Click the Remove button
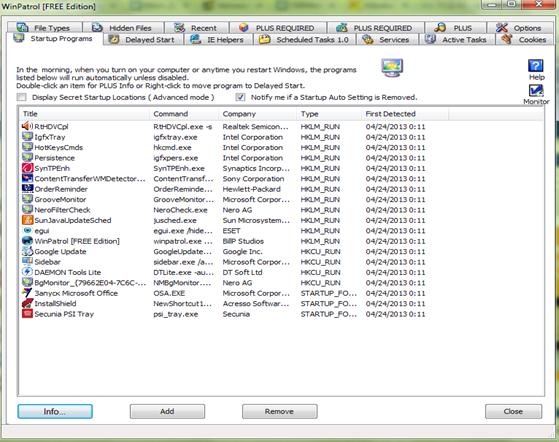This screenshot has height=442, width=559. pyautogui.click(x=280, y=411)
